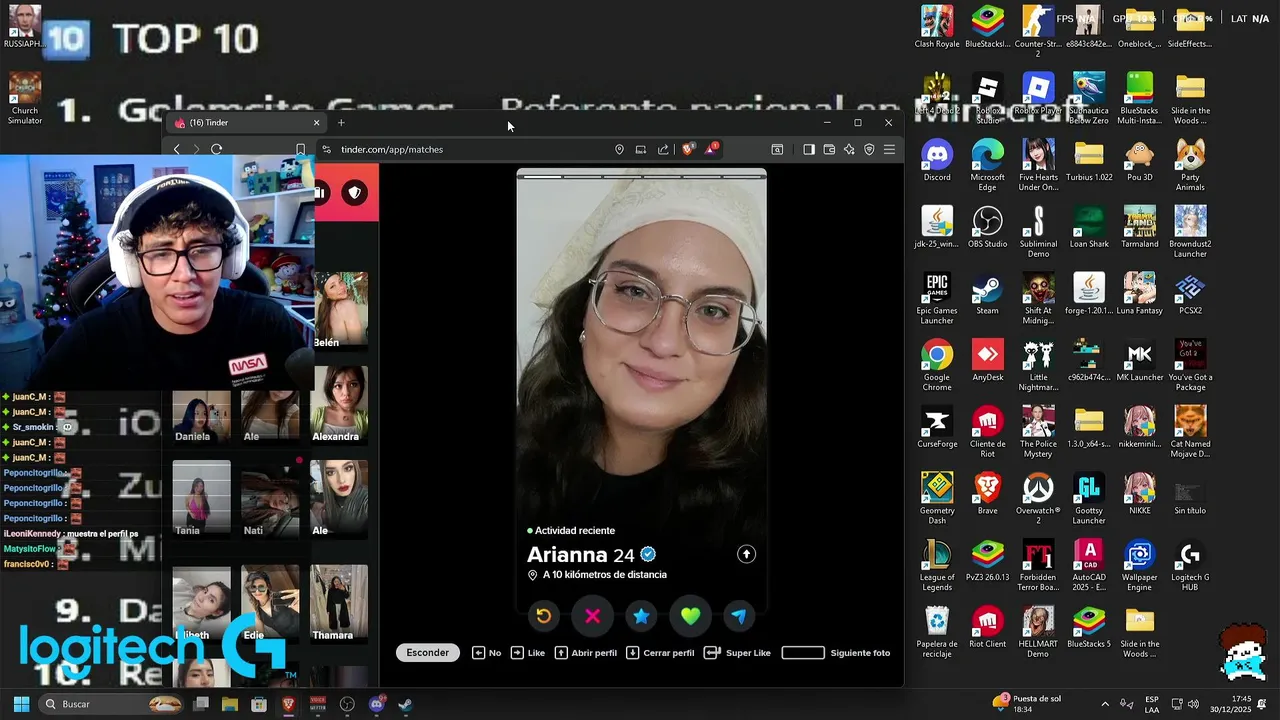Screen dimensions: 1280x720
Task: Click the blue paper plane Boost button
Action: tap(739, 616)
